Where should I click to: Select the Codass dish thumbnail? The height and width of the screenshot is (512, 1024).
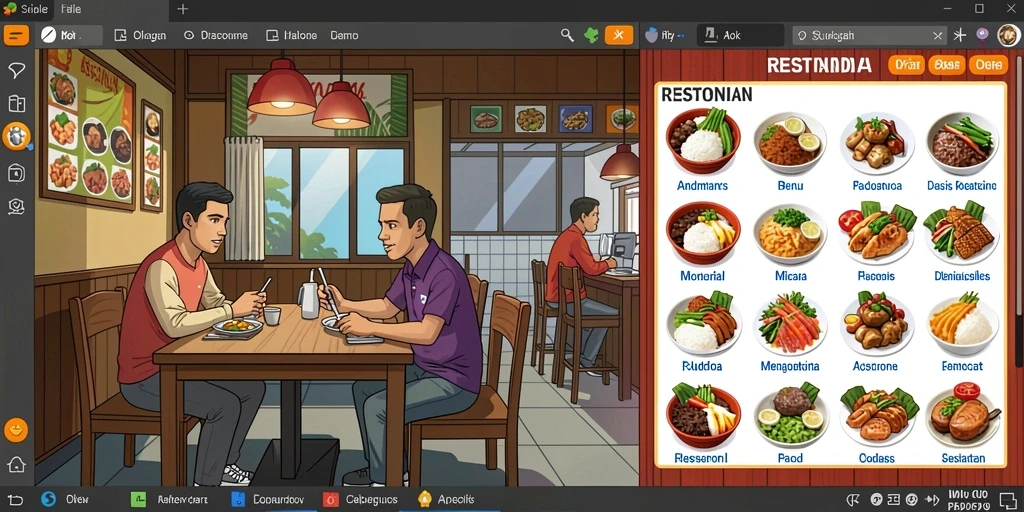(878, 415)
